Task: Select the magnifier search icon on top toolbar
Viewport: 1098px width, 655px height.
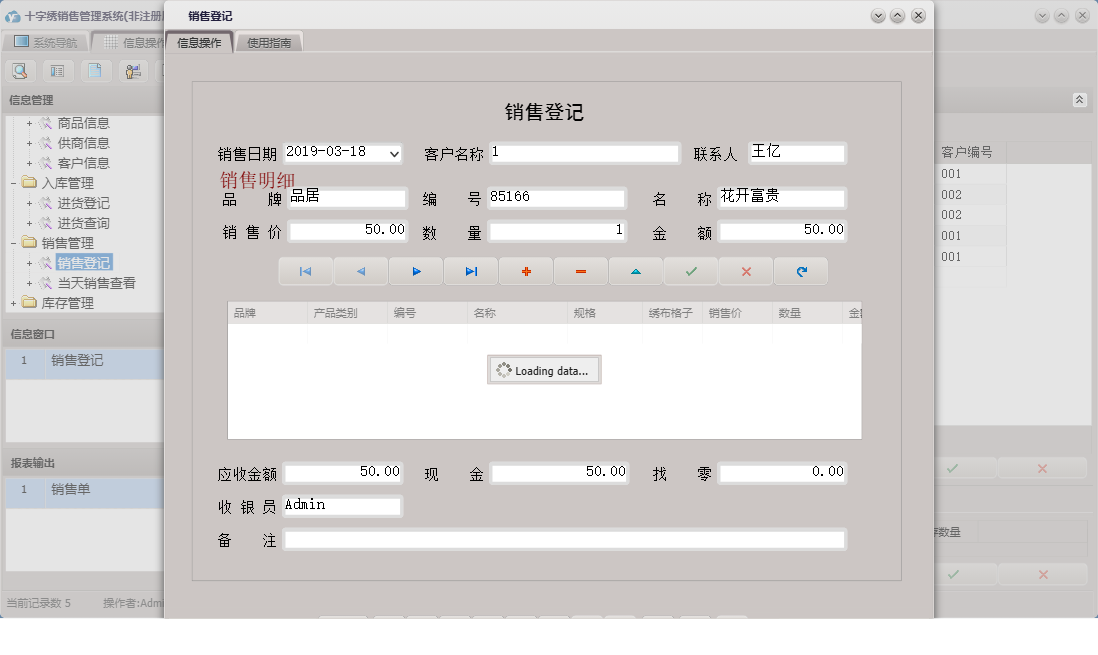Action: (x=20, y=71)
